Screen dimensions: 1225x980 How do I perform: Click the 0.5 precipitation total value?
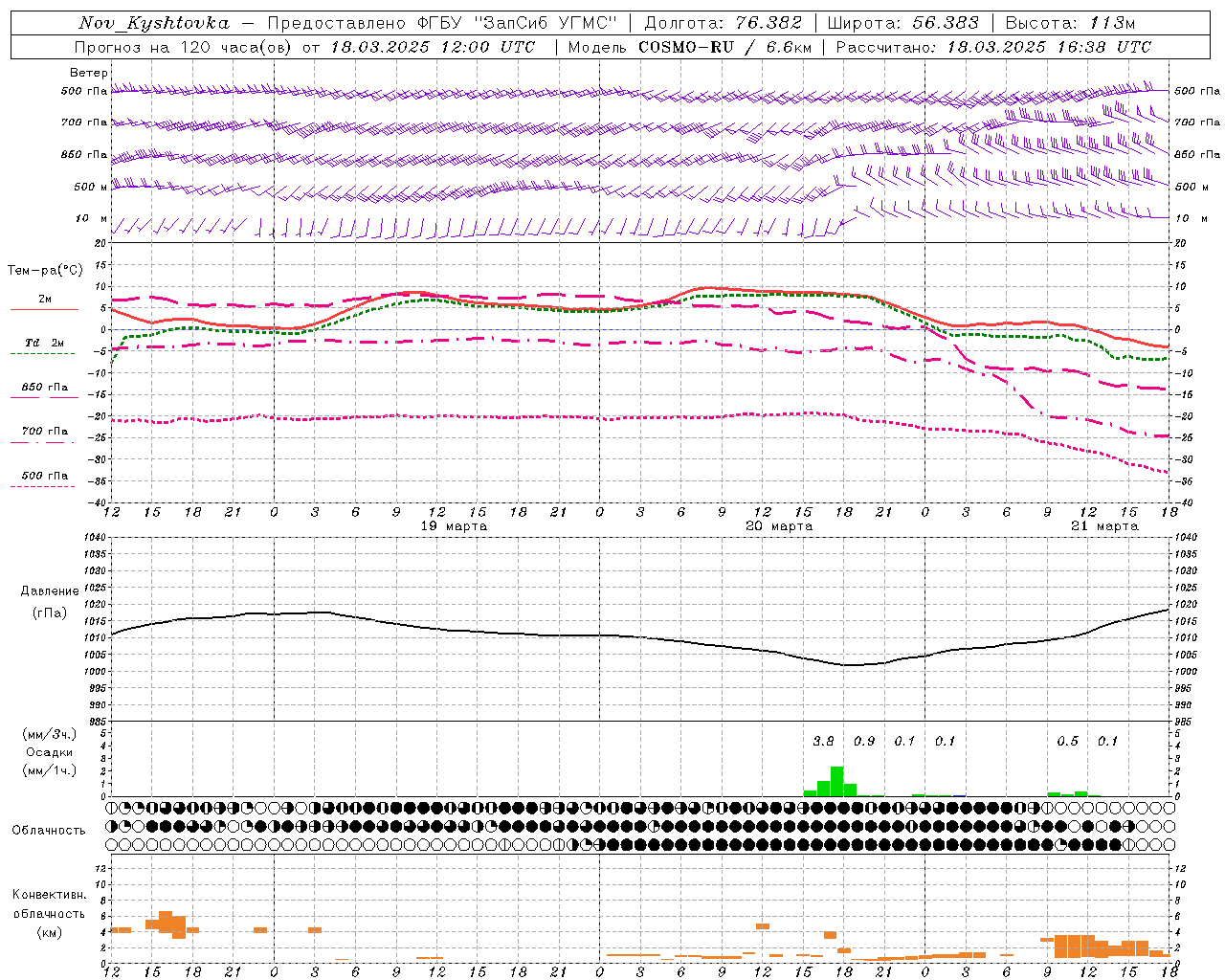pyautogui.click(x=1067, y=741)
